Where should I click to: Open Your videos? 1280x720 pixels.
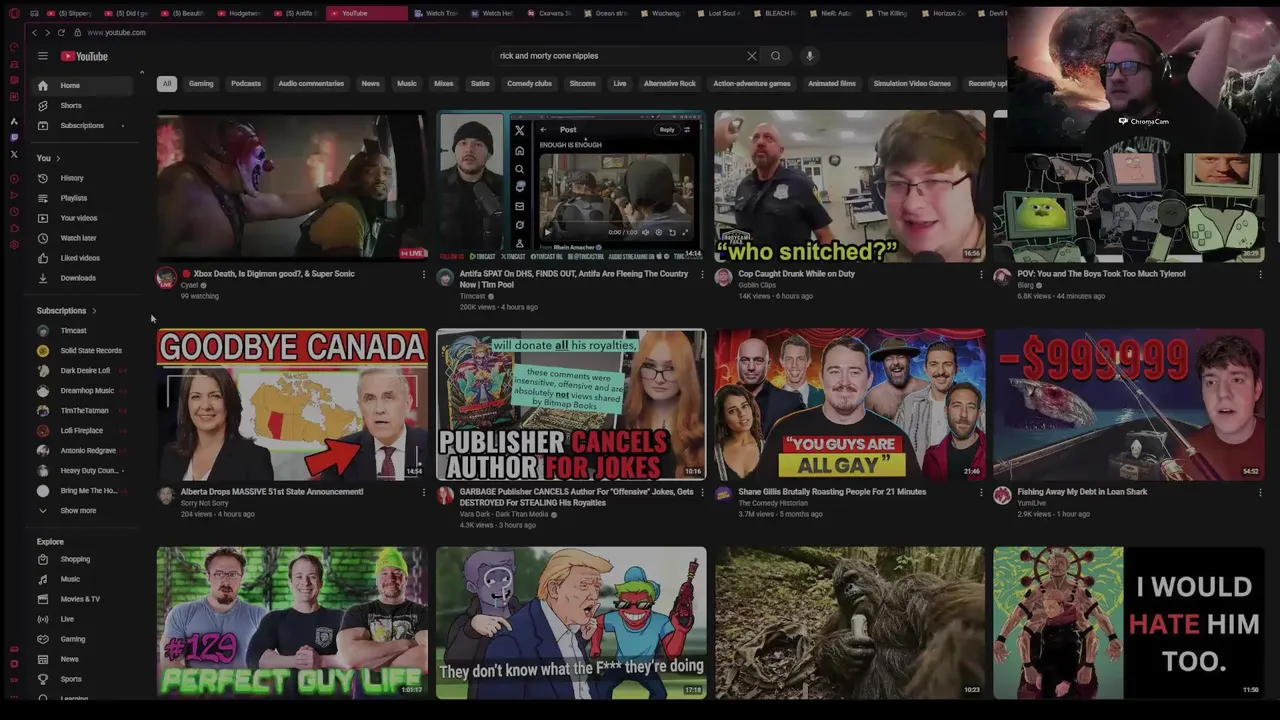82,218
